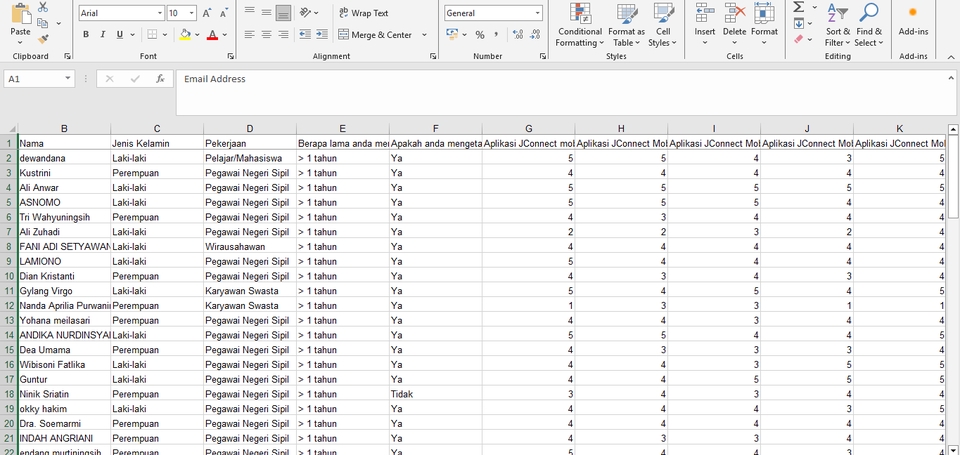Select row 12 header
This screenshot has width=960, height=455.
(x=9, y=306)
